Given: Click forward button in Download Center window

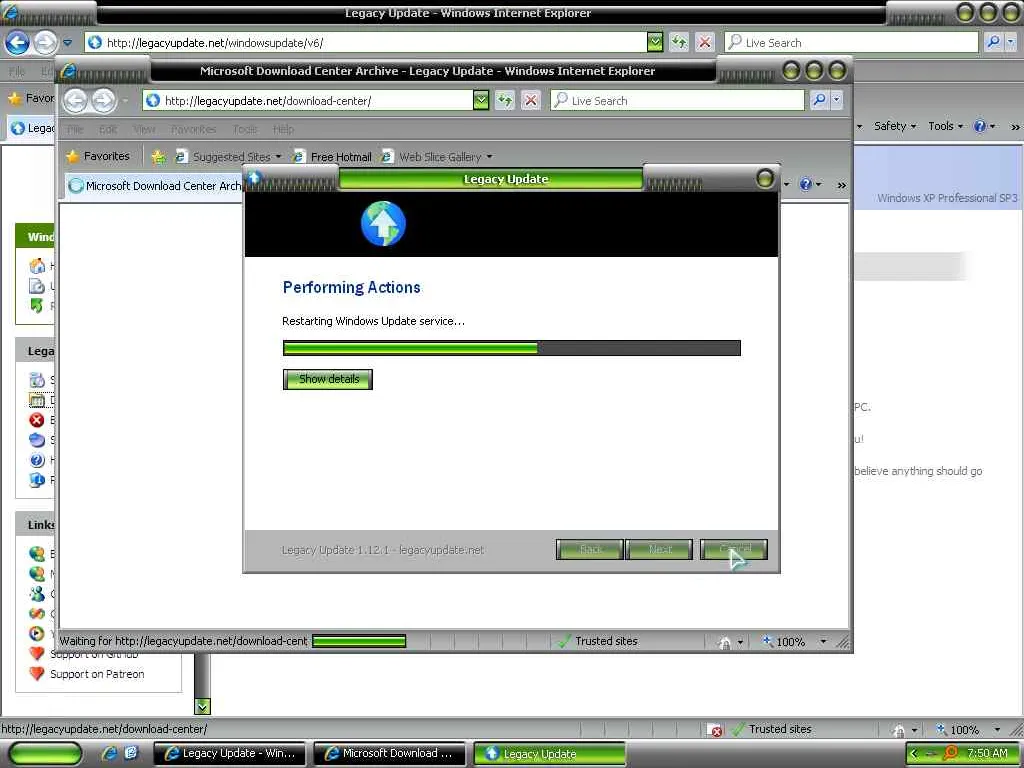Looking at the screenshot, I should 103,101.
